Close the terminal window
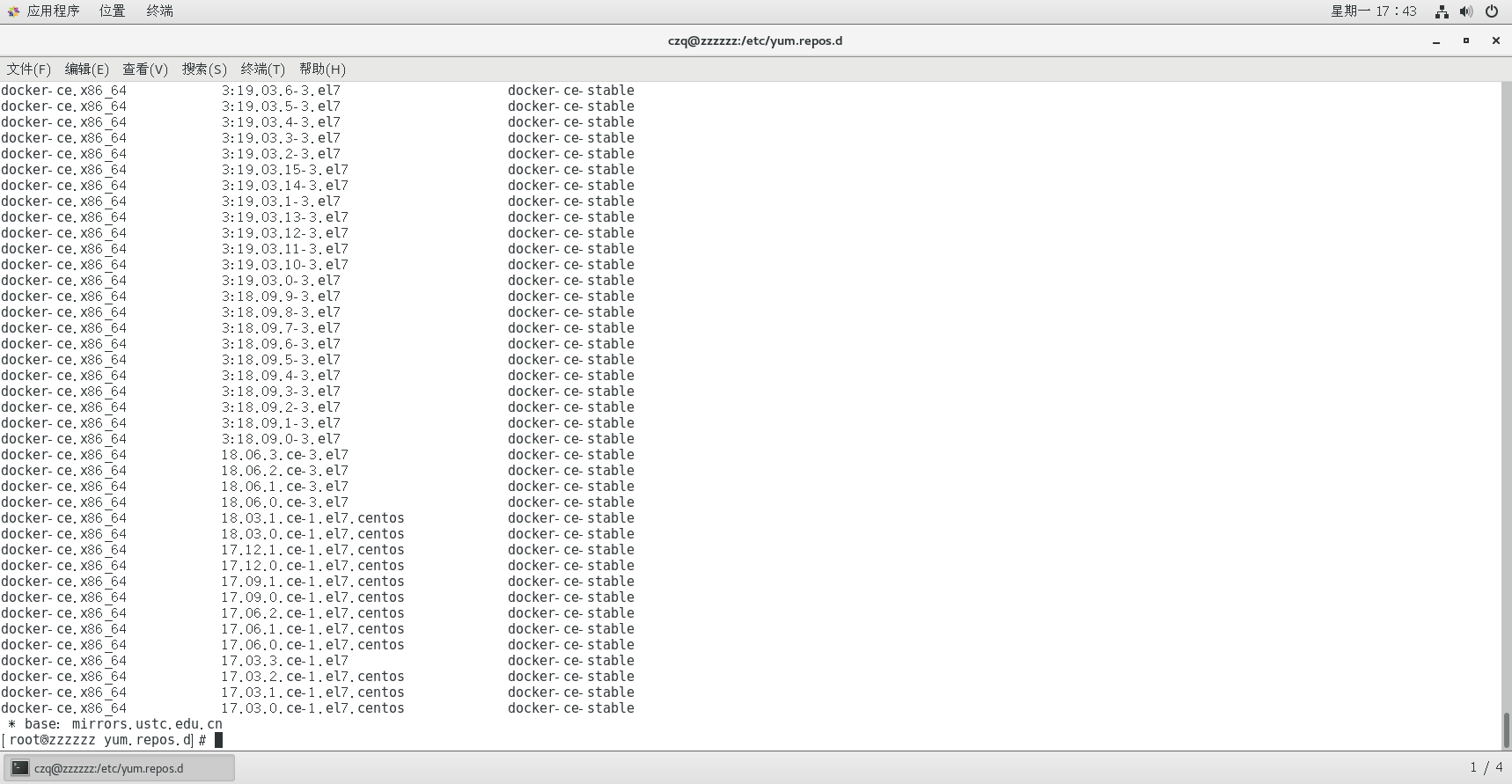The image size is (1512, 784). (1495, 40)
